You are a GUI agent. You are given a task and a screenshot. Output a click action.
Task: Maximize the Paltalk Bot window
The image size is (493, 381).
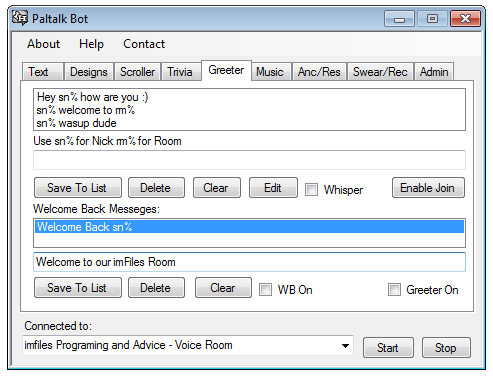(x=432, y=19)
